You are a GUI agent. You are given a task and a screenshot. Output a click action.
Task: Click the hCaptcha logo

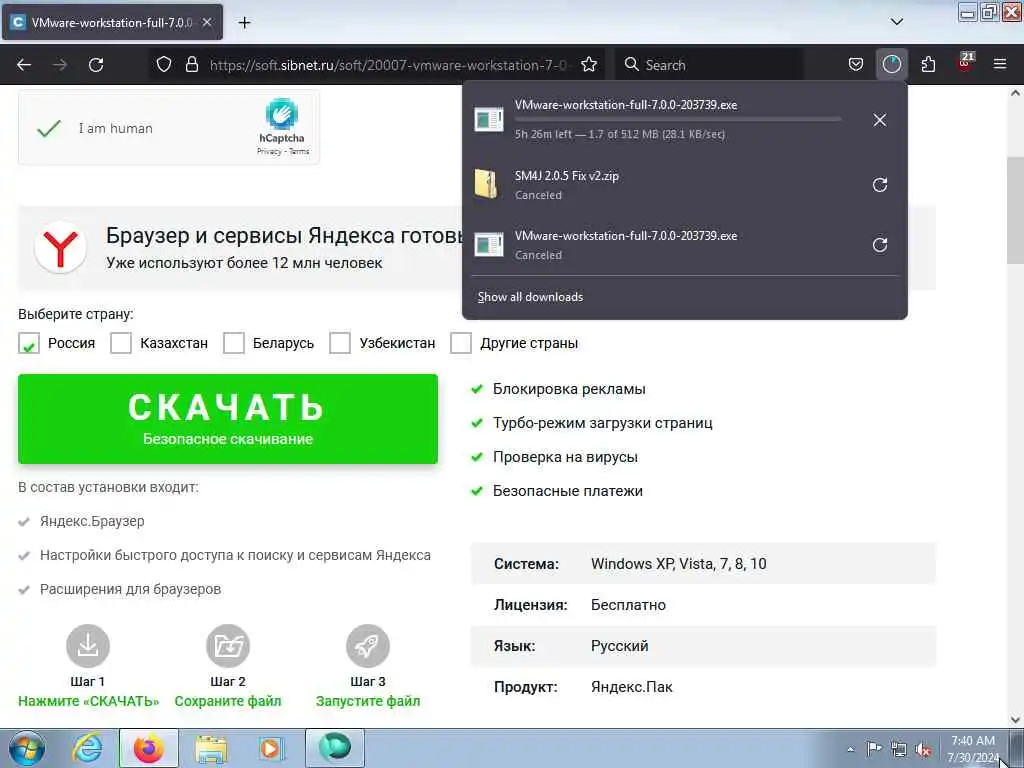281,114
